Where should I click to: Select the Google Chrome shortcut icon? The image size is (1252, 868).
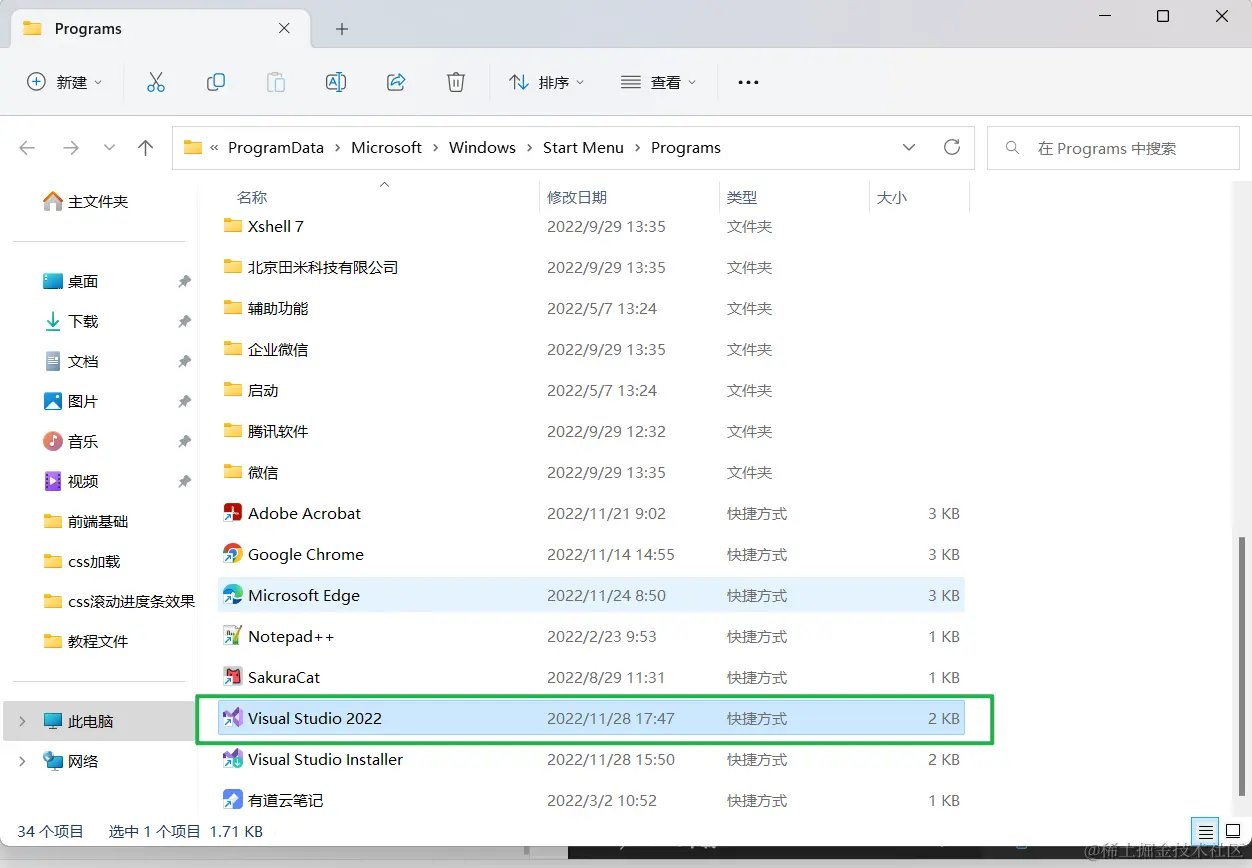point(232,554)
